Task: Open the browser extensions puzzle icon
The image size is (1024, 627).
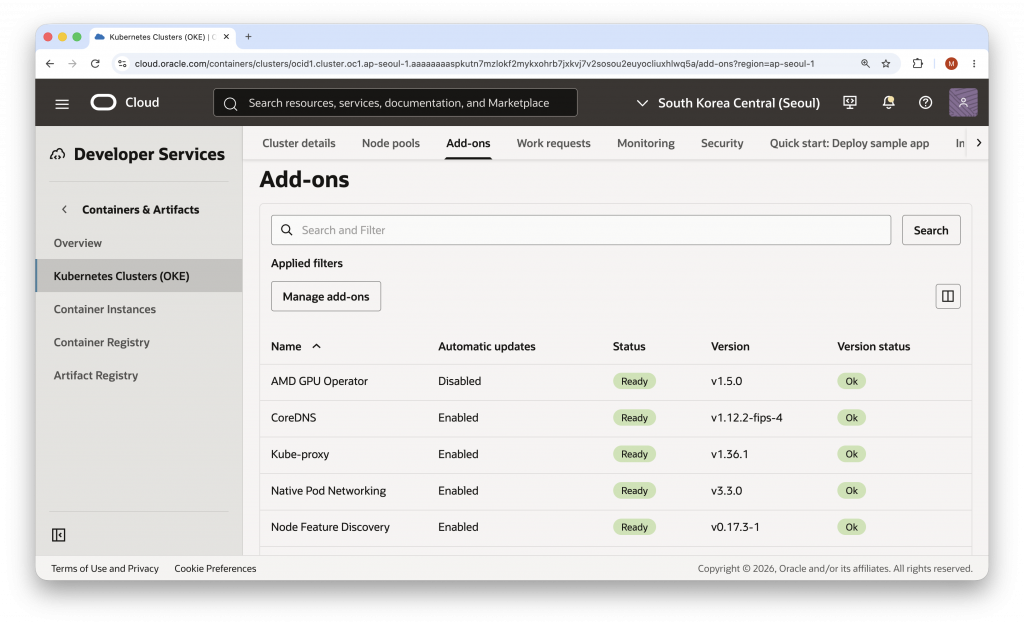Action: (918, 63)
